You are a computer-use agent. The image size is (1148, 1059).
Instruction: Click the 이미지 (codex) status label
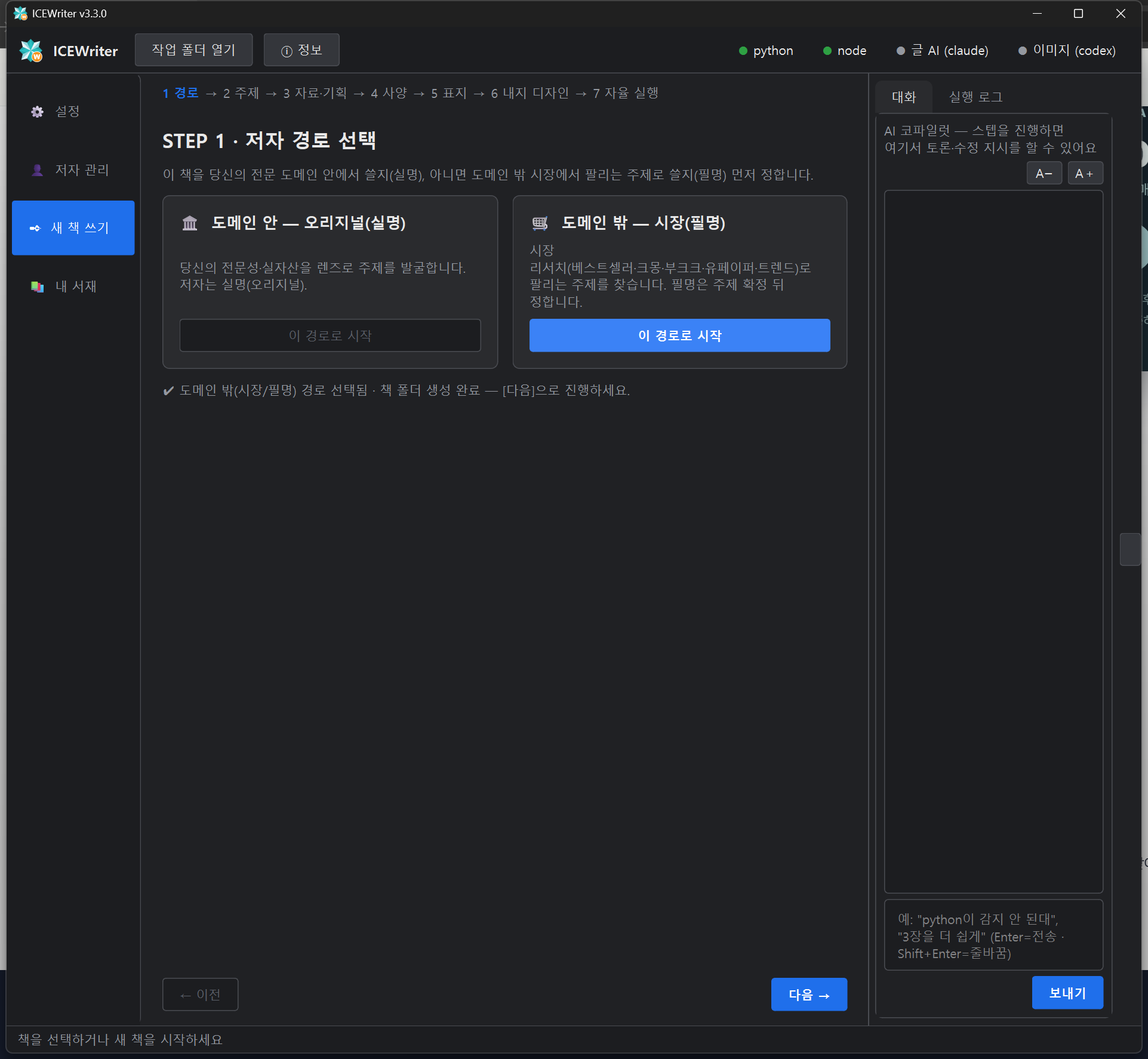(x=1074, y=51)
